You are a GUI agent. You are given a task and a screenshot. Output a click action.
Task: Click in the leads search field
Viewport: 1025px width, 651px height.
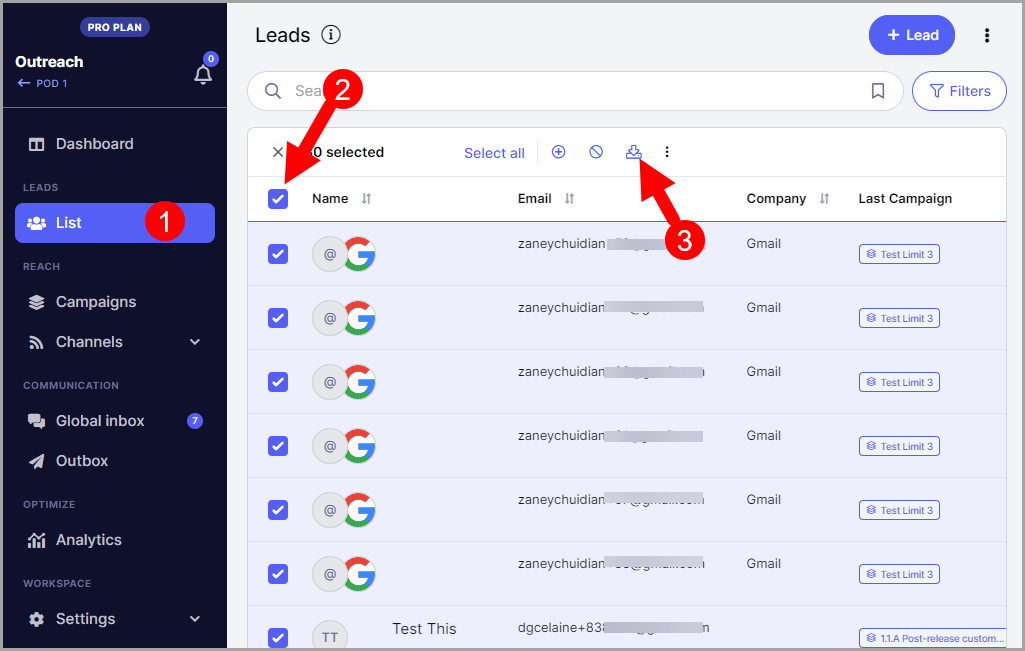coord(575,91)
